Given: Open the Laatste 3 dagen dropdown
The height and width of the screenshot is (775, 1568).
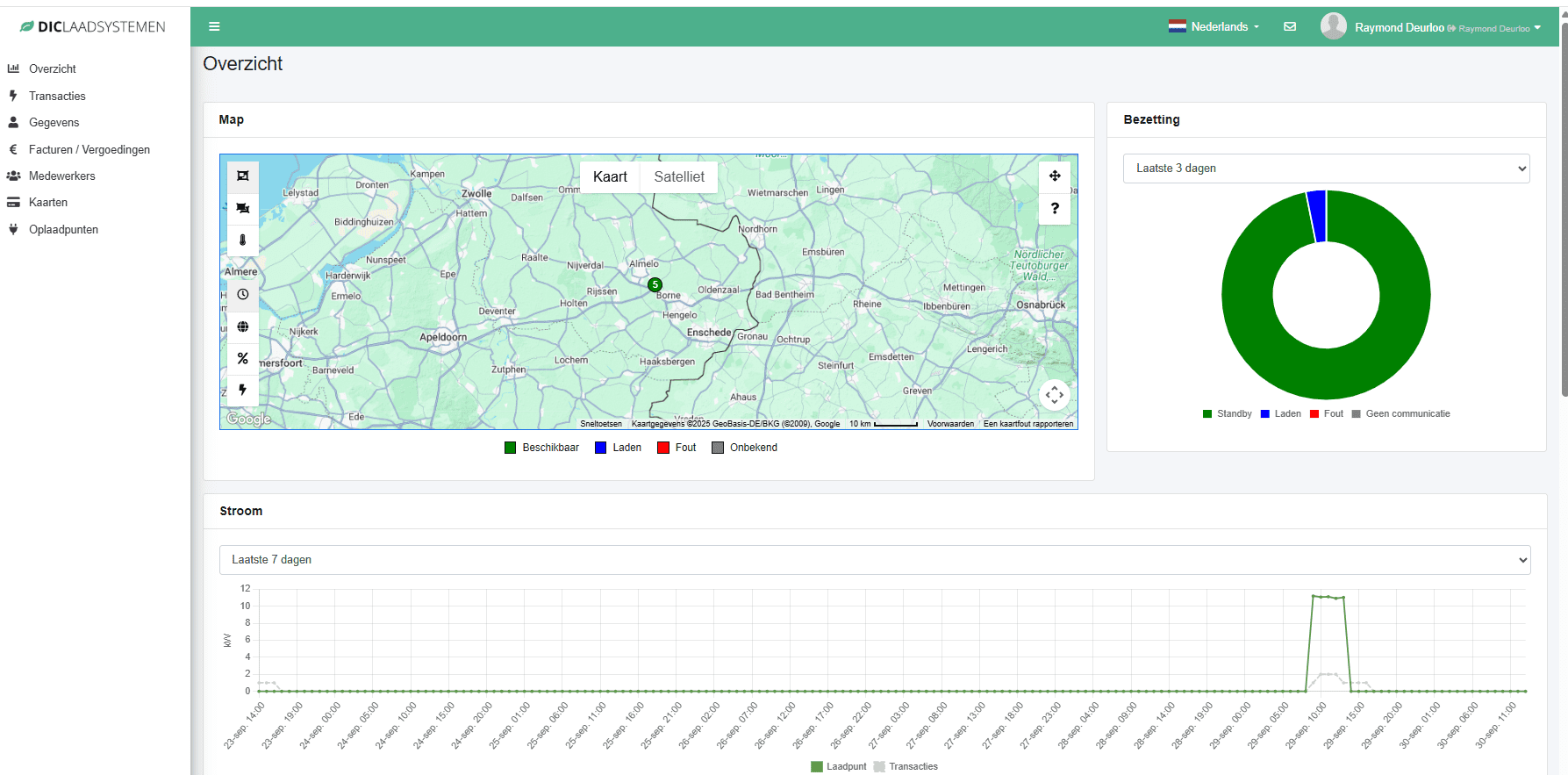Looking at the screenshot, I should [1326, 169].
